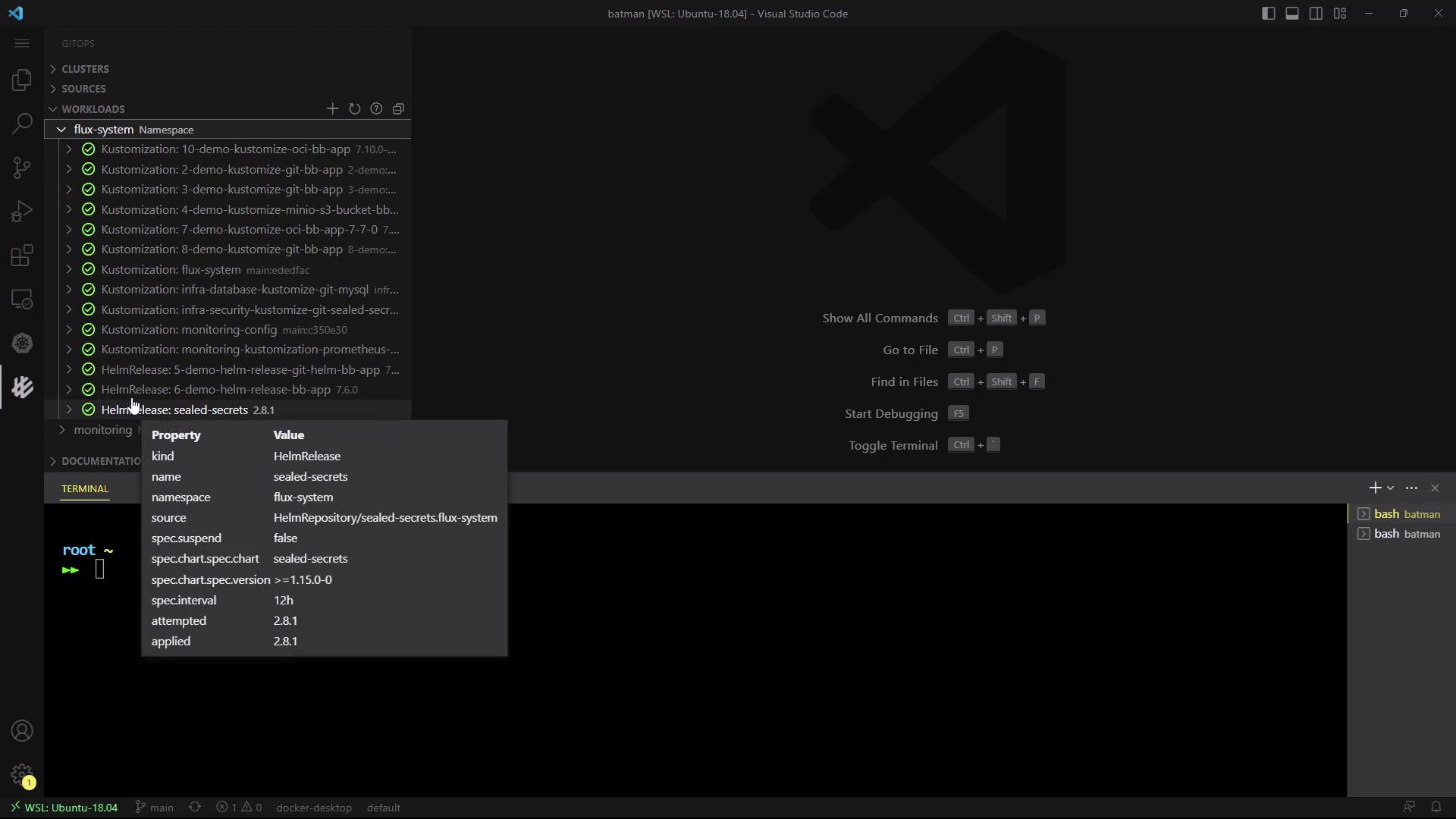Screen dimensions: 1456x819
Task: Open the Extensions view
Action: click(22, 256)
